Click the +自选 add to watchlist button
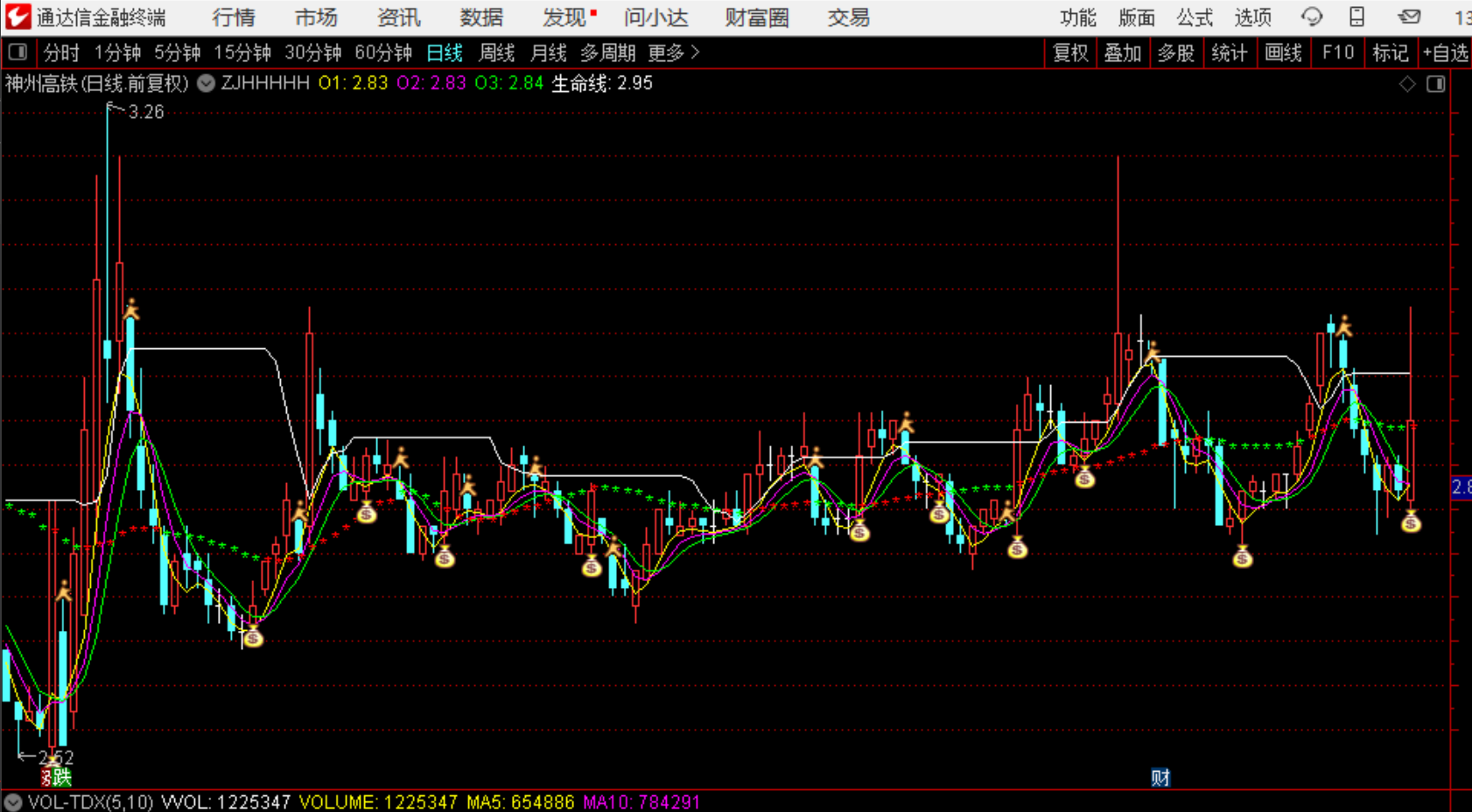Image resolution: width=1472 pixels, height=812 pixels. point(1446,52)
